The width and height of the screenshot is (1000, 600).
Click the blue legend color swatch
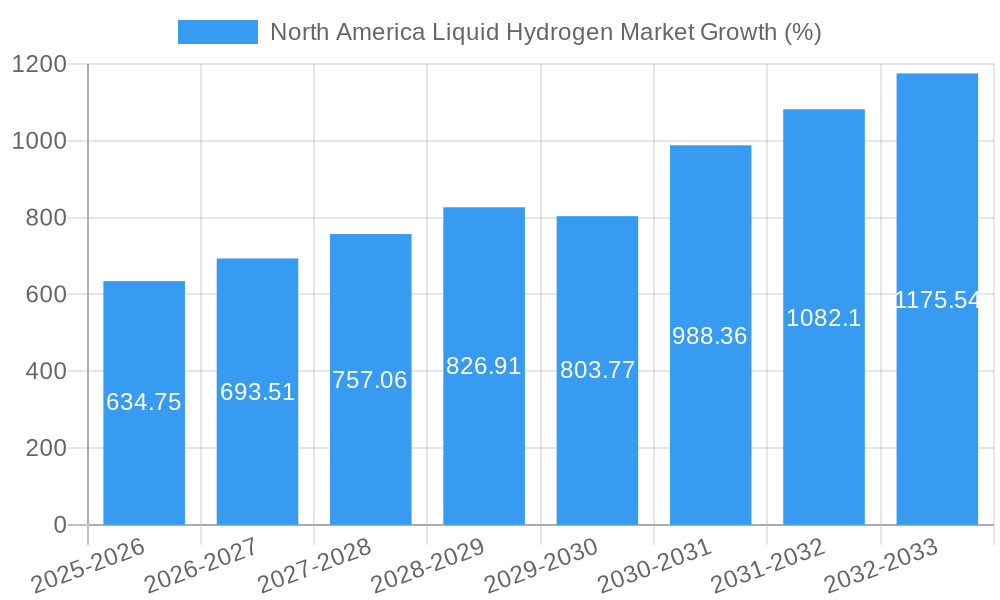point(217,32)
